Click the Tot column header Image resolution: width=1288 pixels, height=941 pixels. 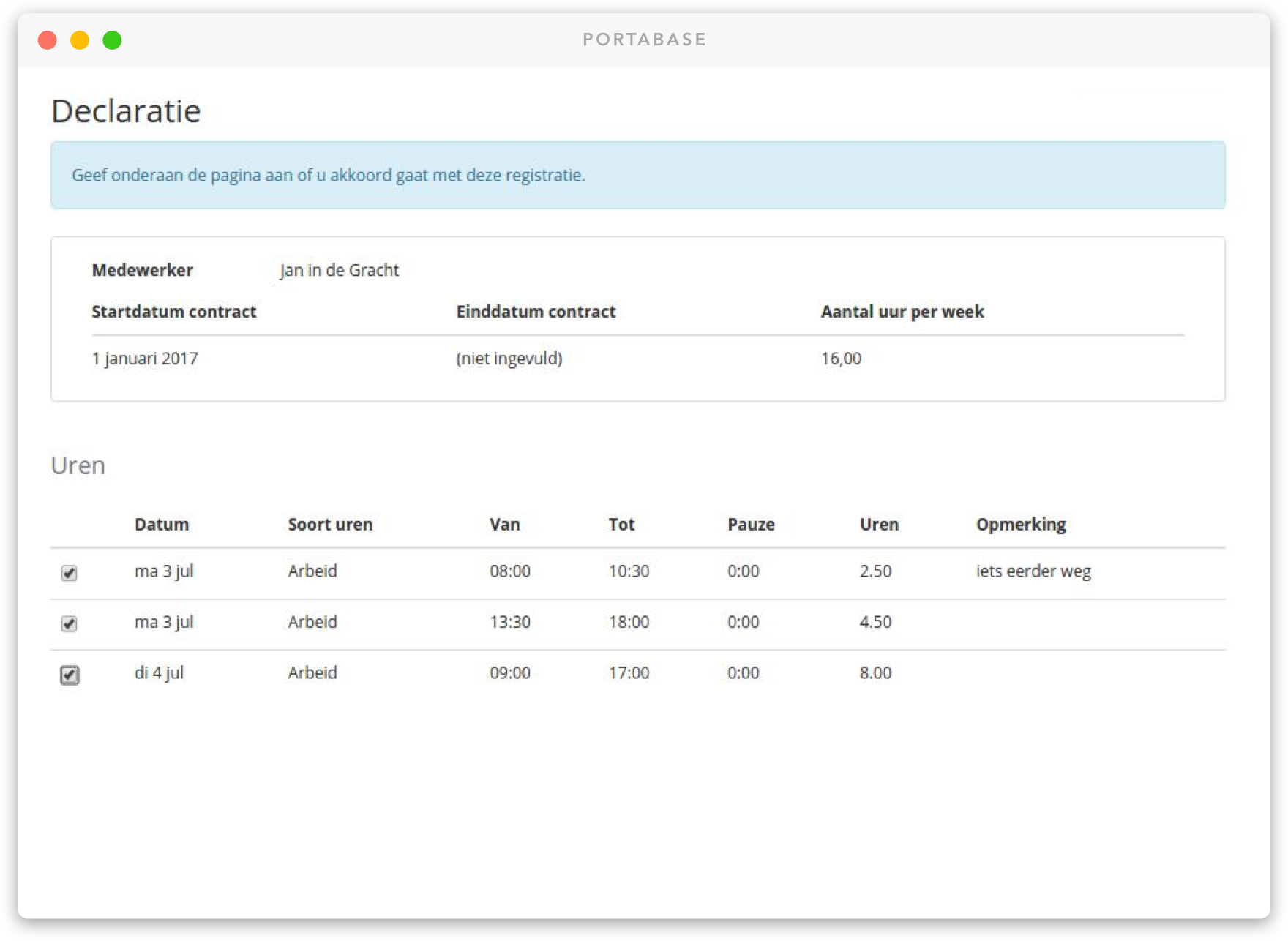click(x=621, y=525)
